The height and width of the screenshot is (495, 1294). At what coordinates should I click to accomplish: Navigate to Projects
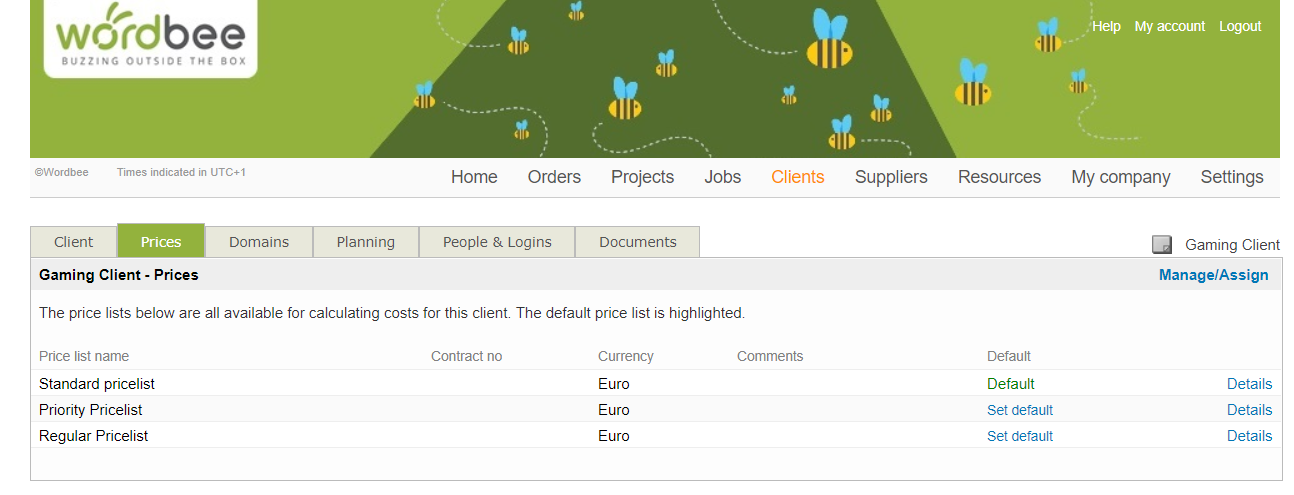[642, 177]
